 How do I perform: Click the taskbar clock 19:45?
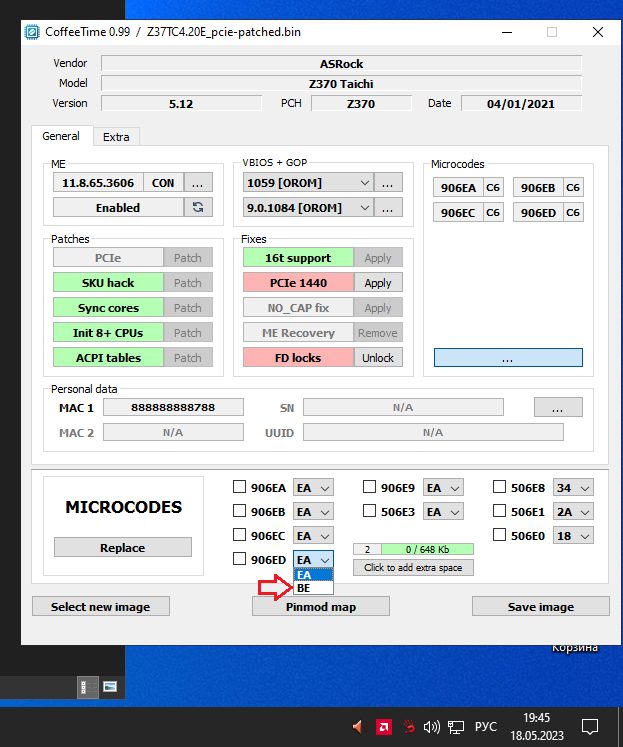(x=537, y=717)
